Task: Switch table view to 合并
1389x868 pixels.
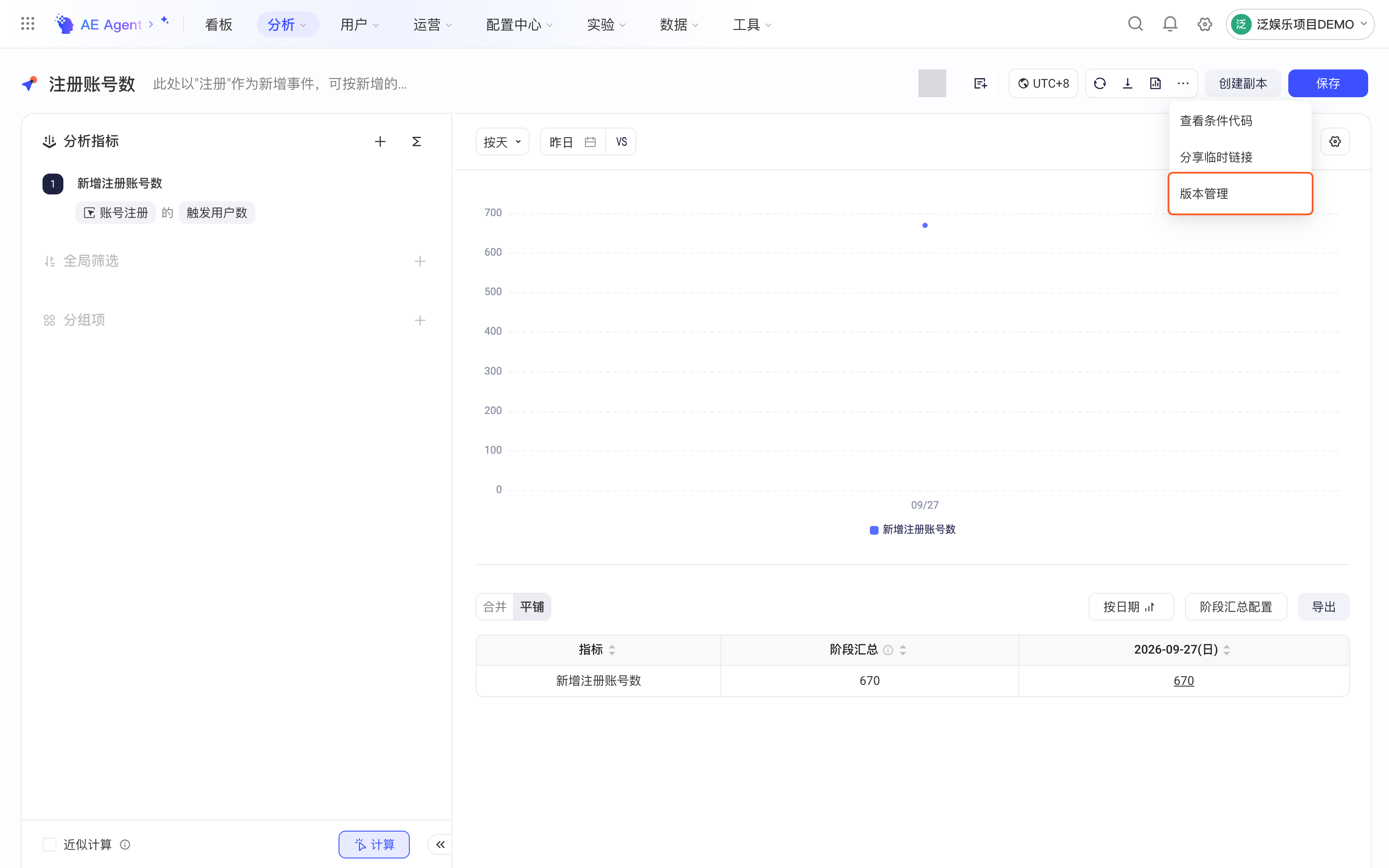Action: click(x=495, y=607)
